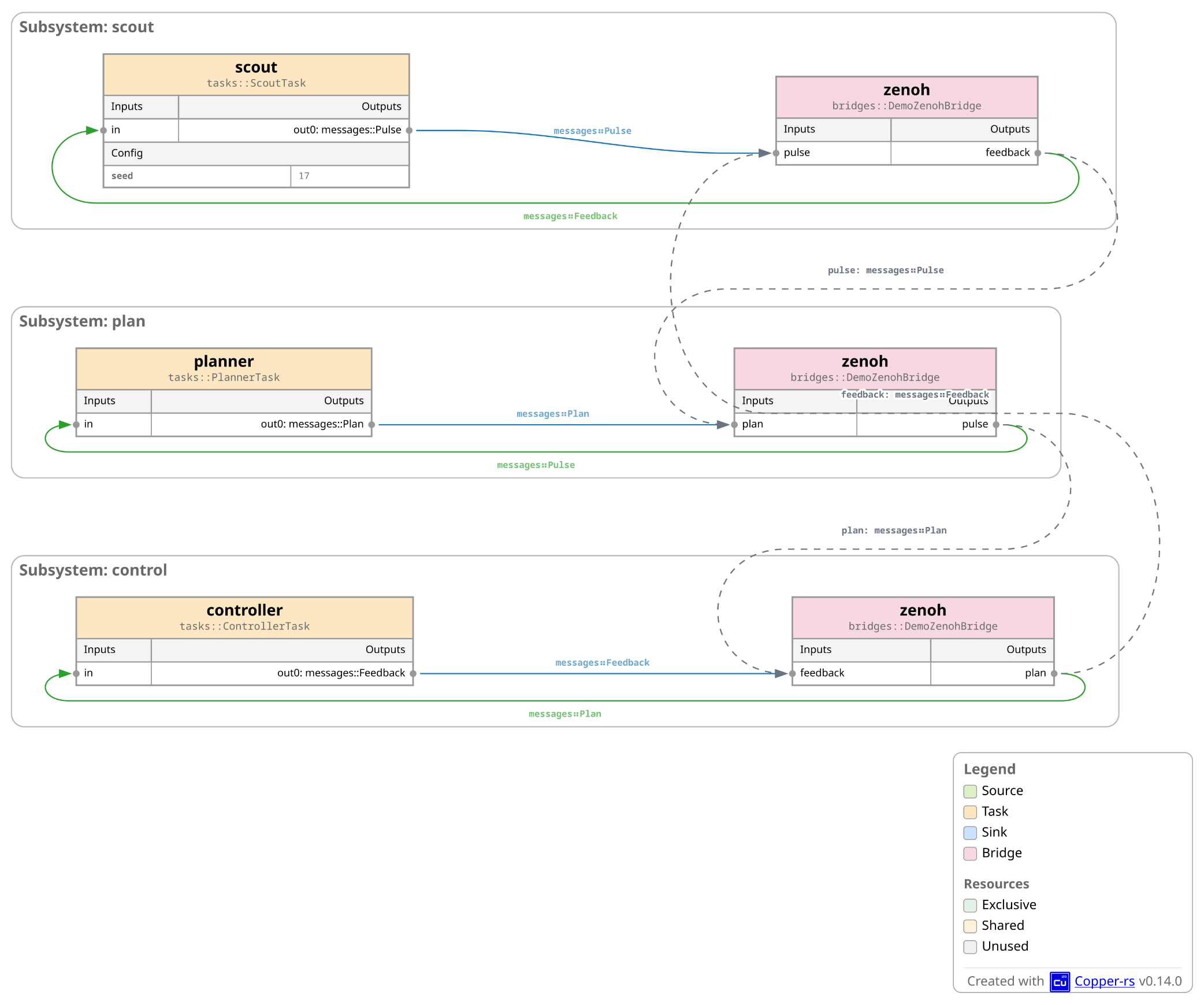
Task: Click scout's out0 messages::Pulse output port
Action: (347, 130)
